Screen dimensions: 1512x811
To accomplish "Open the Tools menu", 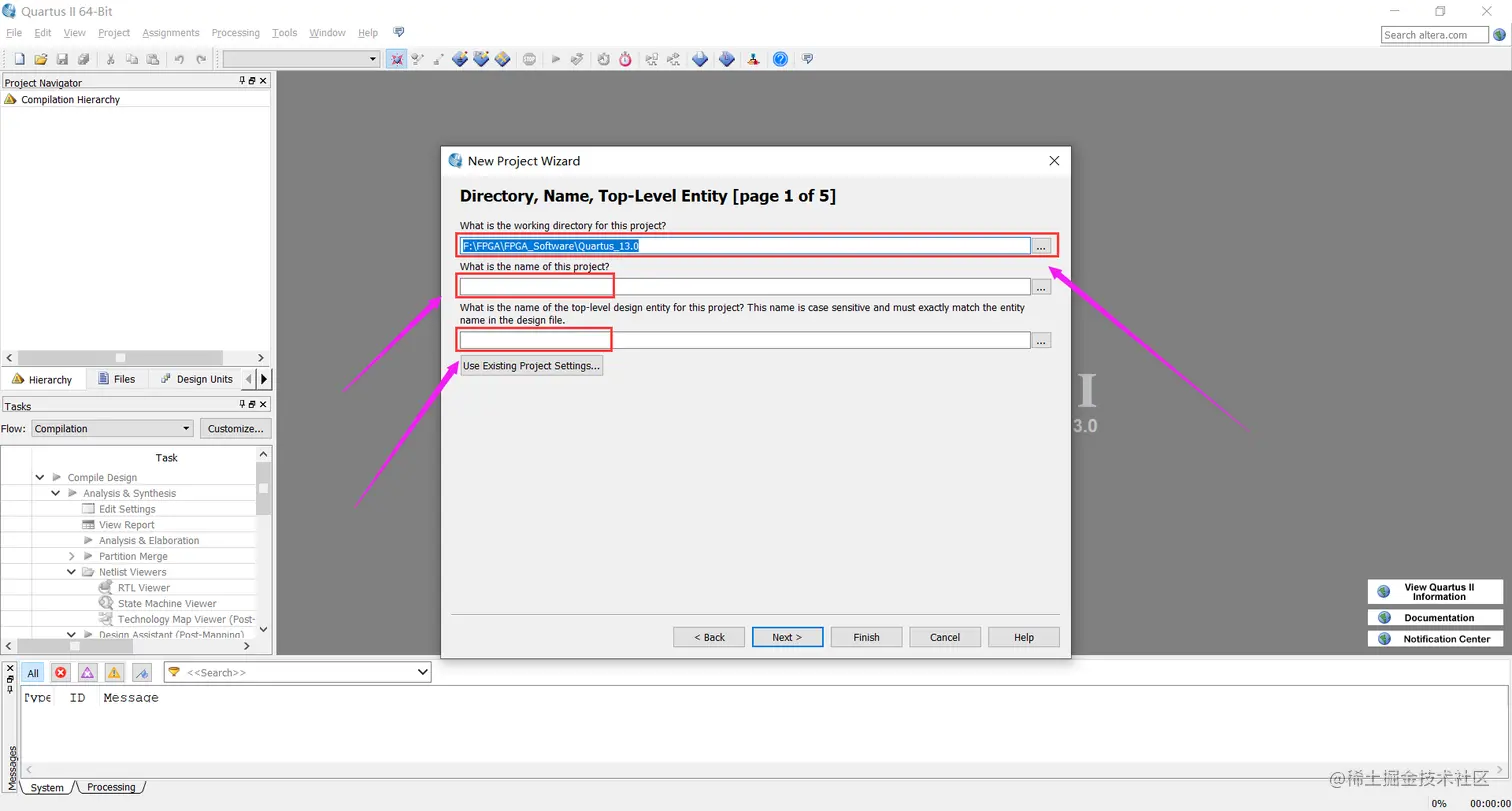I will [285, 33].
